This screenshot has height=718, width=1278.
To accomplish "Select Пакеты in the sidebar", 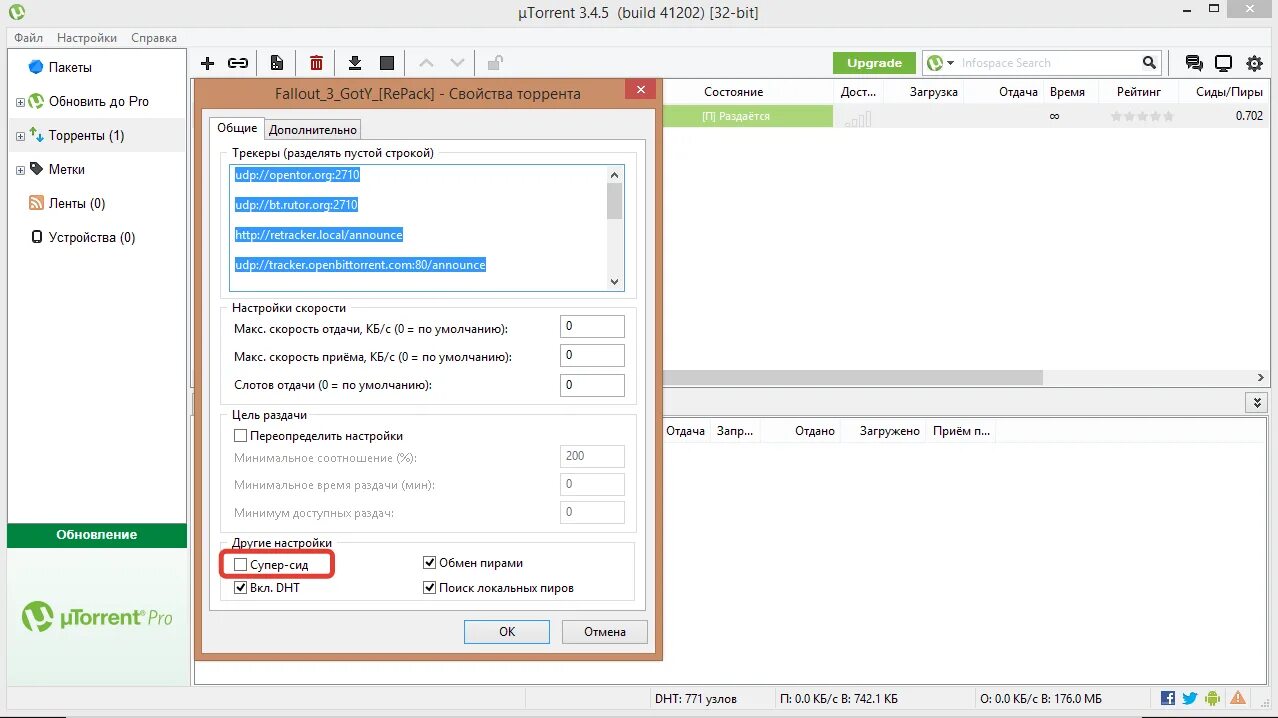I will 70,67.
